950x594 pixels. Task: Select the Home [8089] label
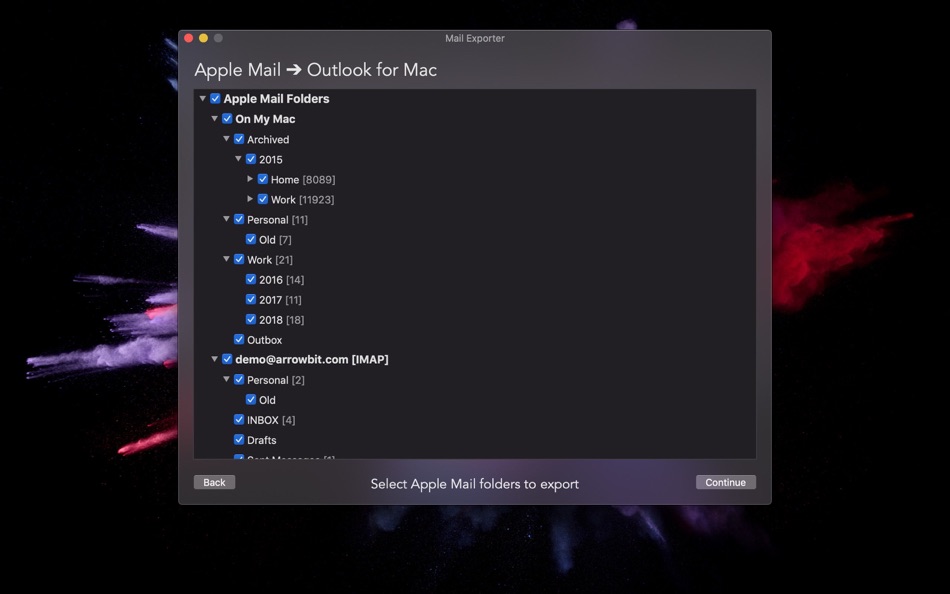point(303,179)
